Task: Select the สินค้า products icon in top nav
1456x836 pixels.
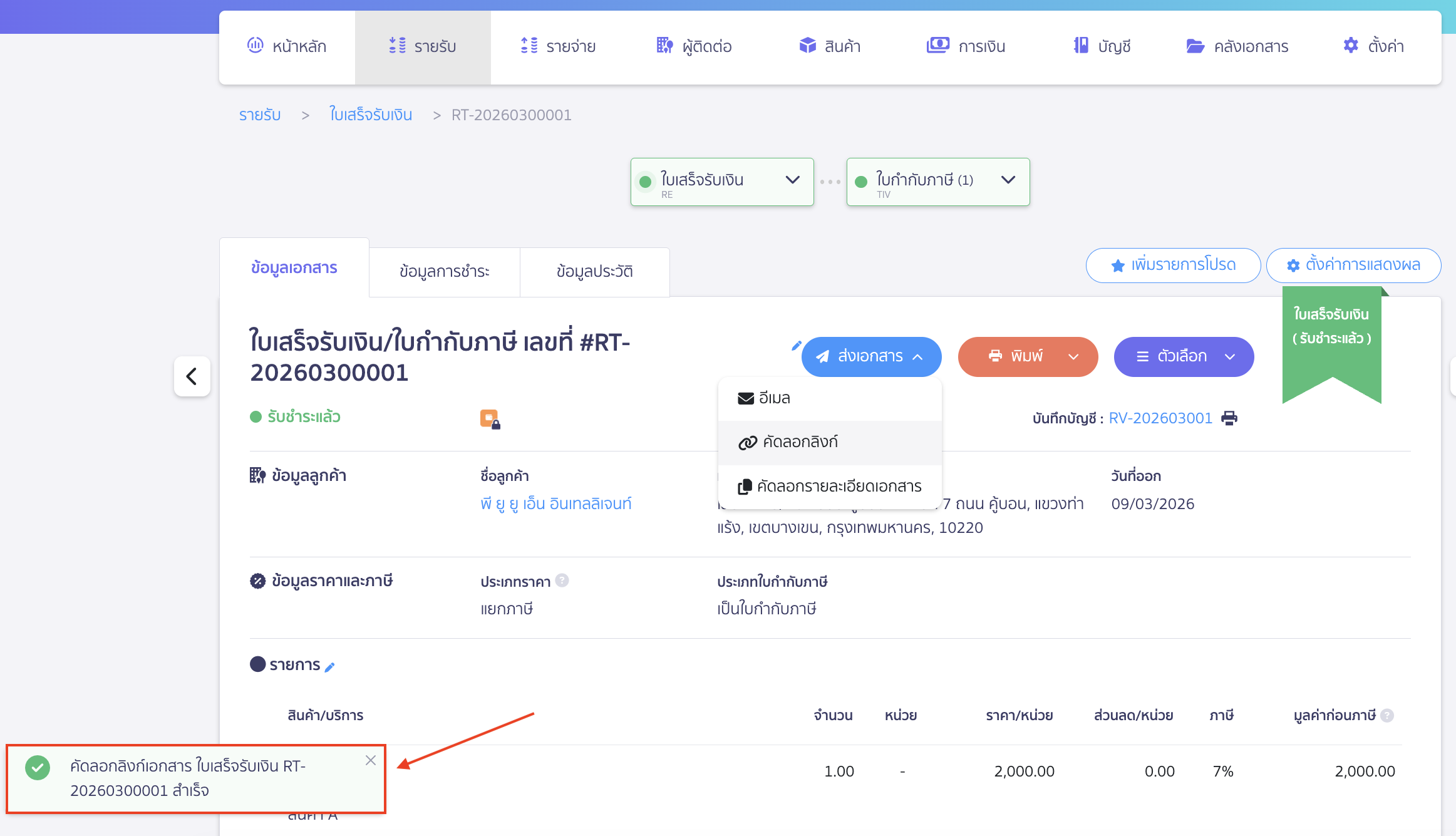Action: click(x=808, y=45)
